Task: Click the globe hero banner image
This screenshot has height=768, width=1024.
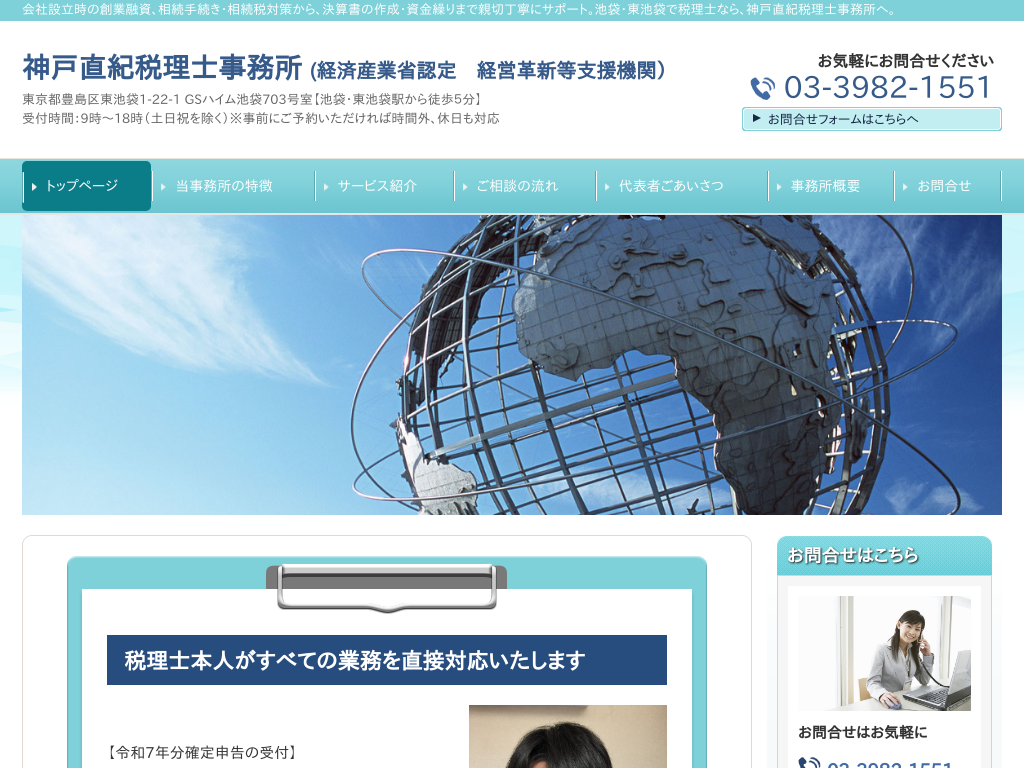Action: [x=512, y=365]
